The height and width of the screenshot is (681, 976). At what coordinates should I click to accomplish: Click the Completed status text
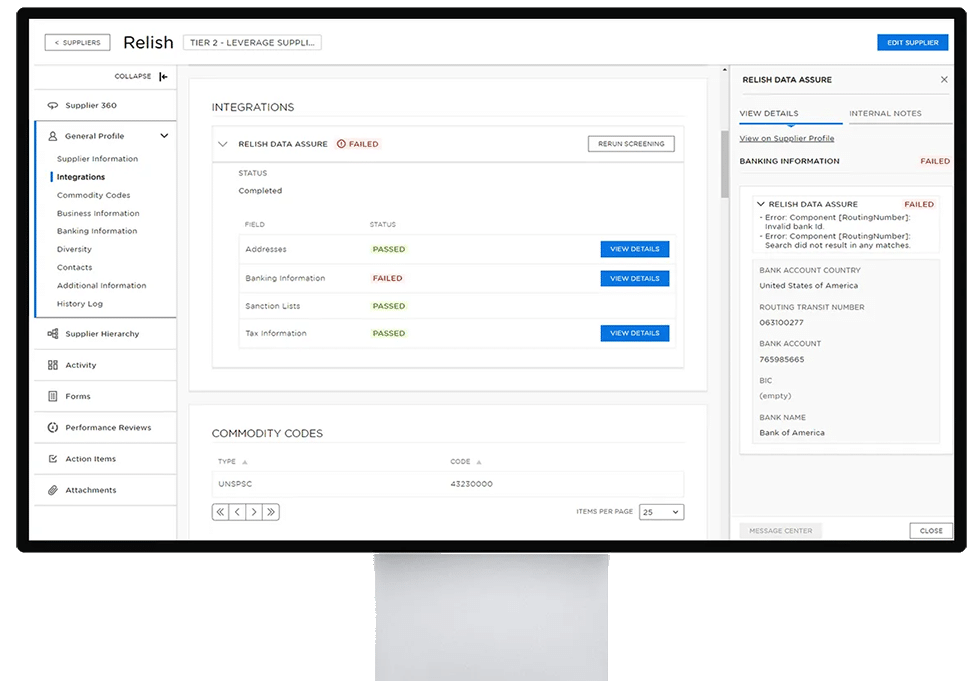coord(260,190)
